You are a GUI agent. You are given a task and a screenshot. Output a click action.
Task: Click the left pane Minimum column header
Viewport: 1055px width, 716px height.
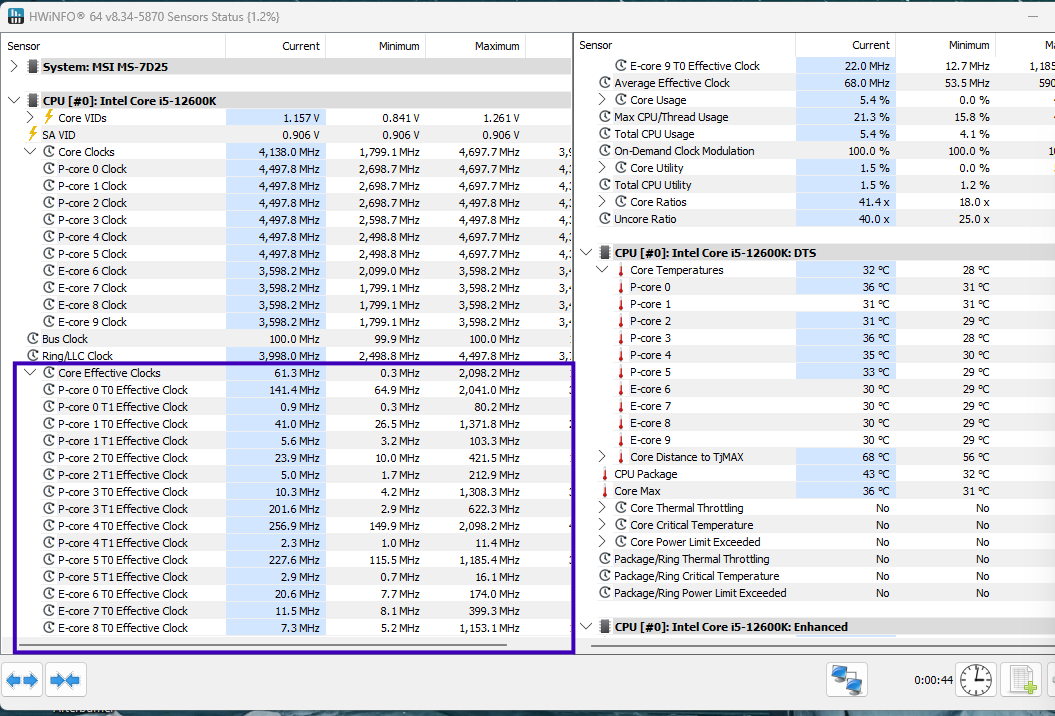(x=375, y=46)
